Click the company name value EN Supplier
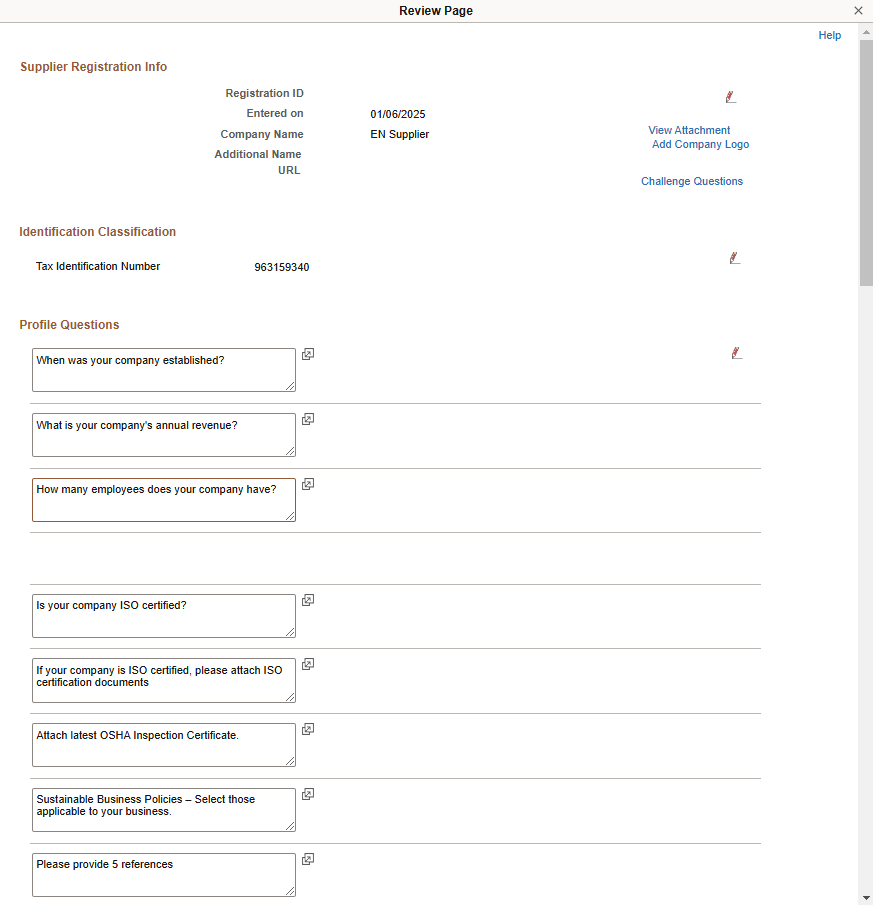 (x=399, y=134)
